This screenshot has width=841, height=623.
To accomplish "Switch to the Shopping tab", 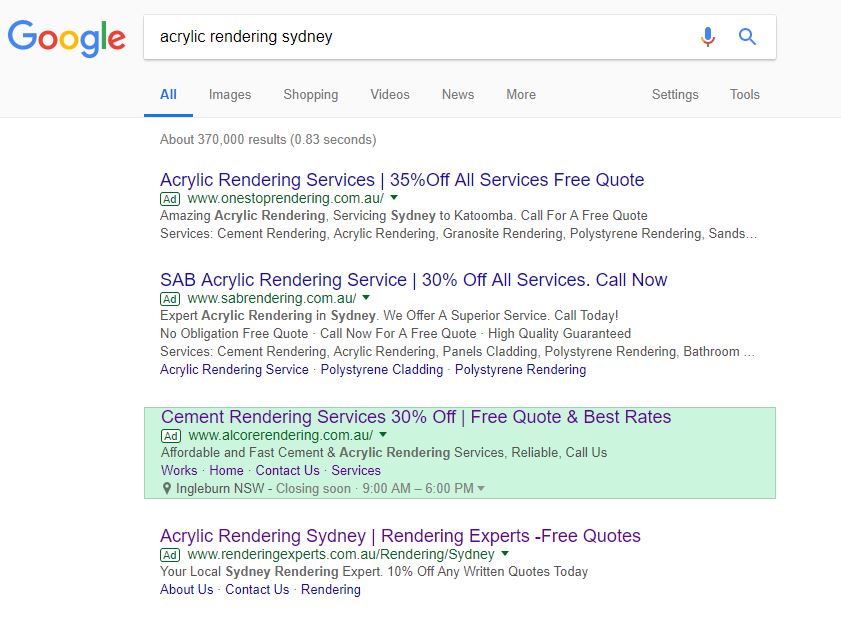I will [311, 95].
